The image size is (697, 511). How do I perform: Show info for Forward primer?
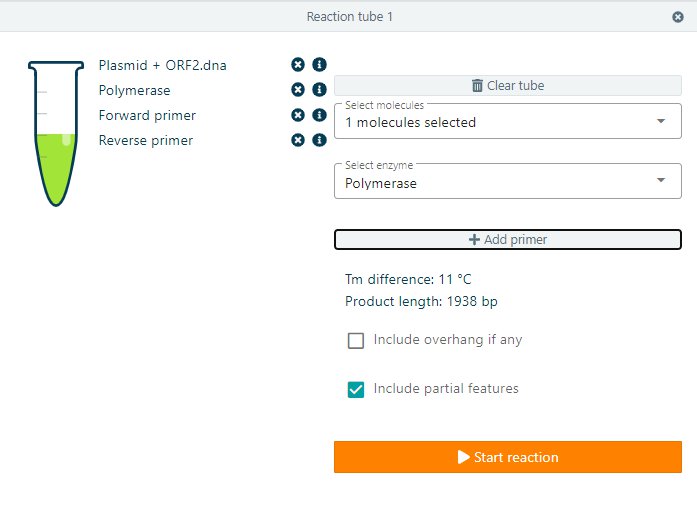[x=319, y=115]
